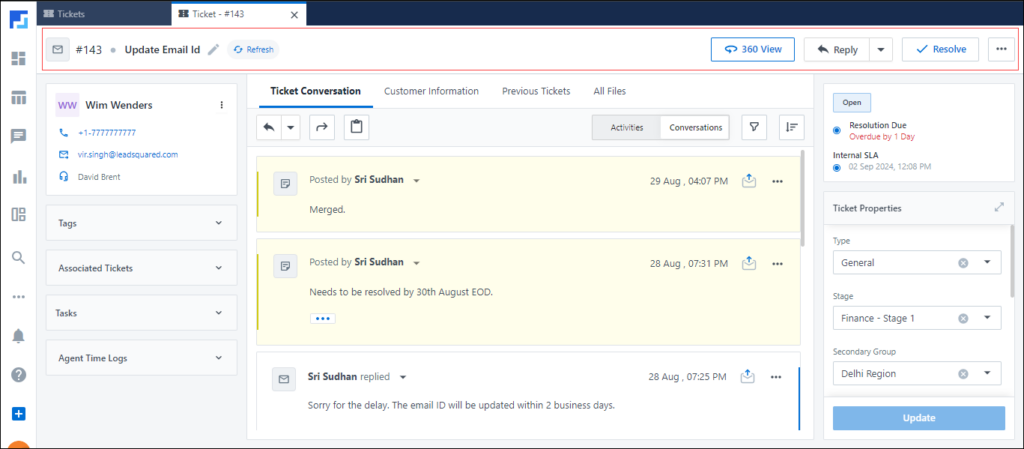Open the help question mark icon
1024x449 pixels.
[x=18, y=375]
